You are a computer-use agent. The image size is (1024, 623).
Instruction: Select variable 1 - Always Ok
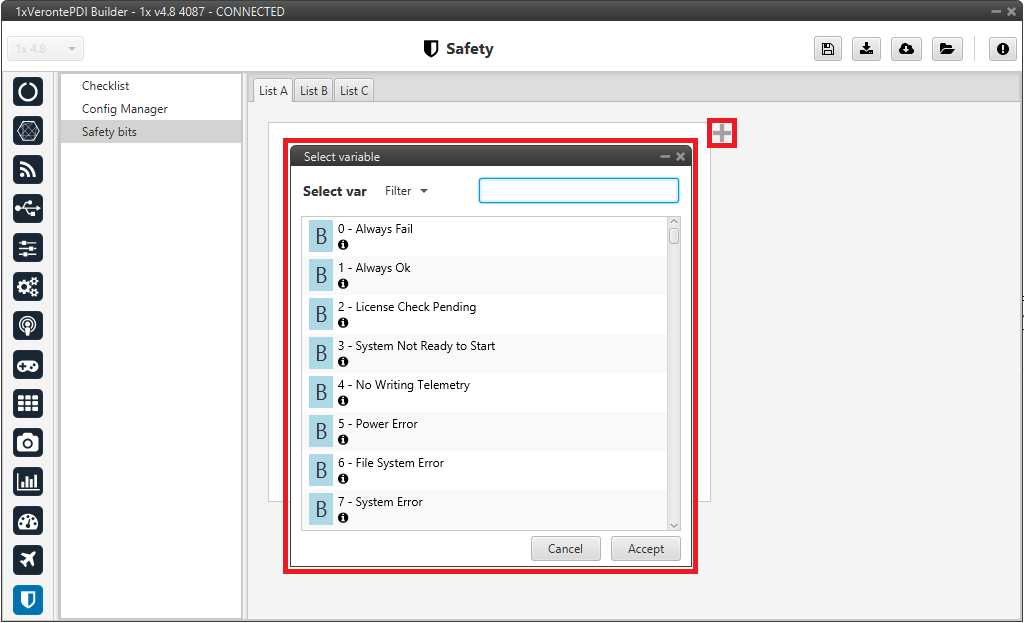485,276
